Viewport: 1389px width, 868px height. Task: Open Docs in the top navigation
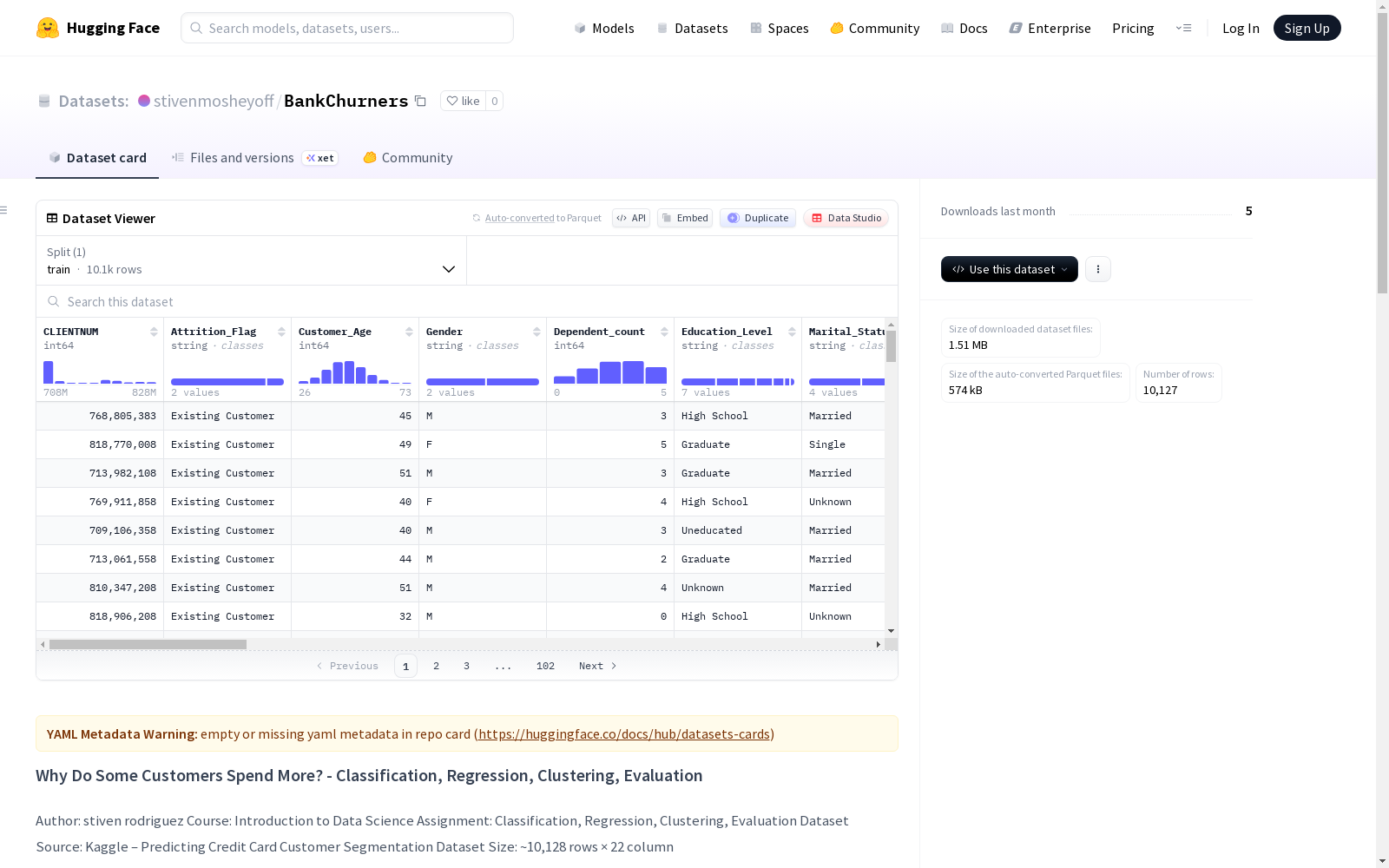click(x=964, y=28)
